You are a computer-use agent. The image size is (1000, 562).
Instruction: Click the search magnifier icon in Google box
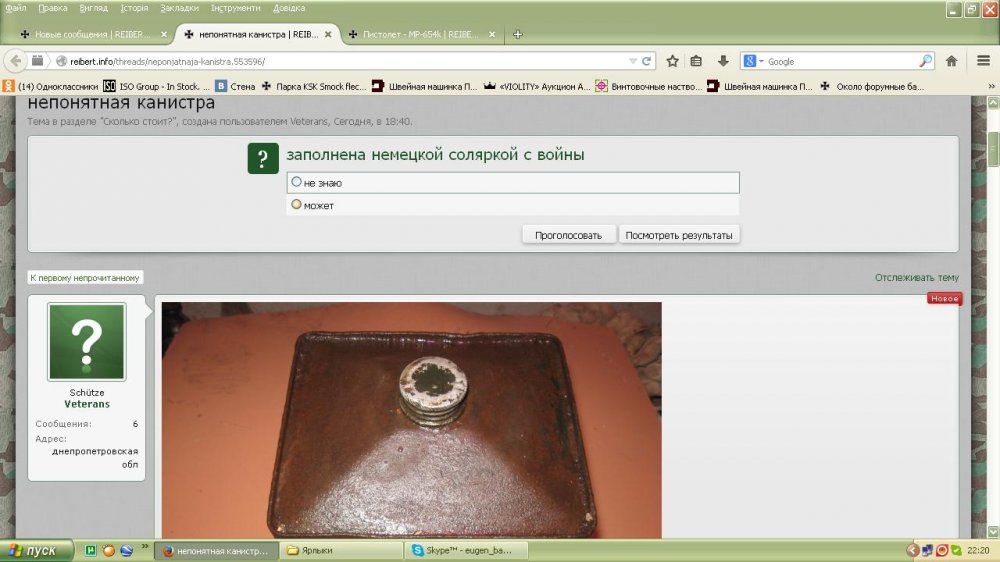925,61
